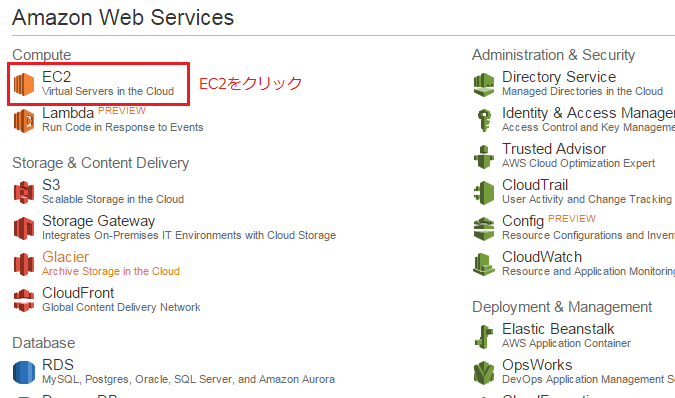The image size is (675, 398).
Task: Select the CloudWatch icon
Action: point(484,264)
